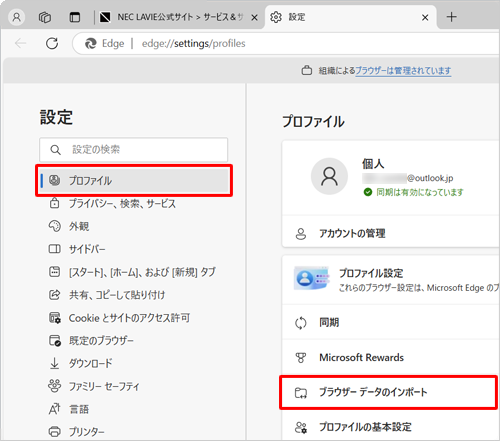This screenshot has width=500, height=441.
Task: Click the browser back arrow
Action: click(20, 43)
